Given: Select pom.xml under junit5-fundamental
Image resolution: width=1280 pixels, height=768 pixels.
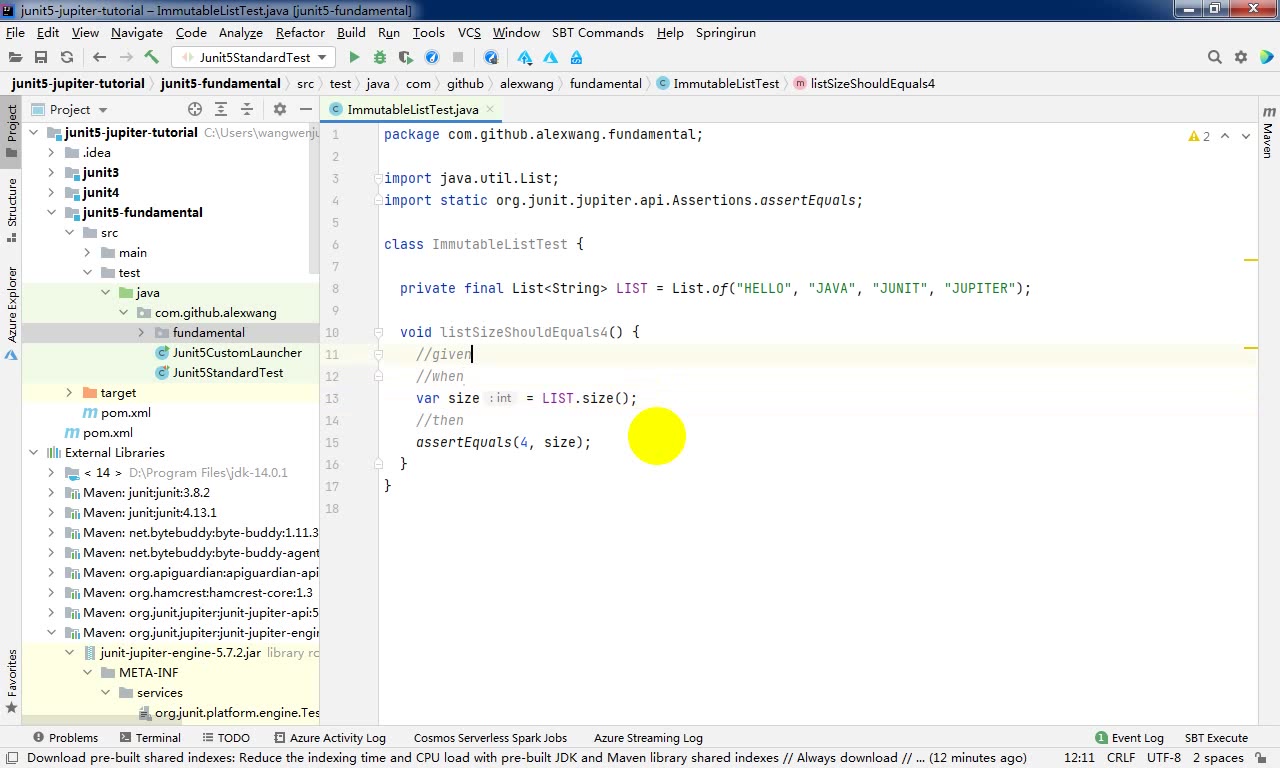Looking at the screenshot, I should click(125, 412).
